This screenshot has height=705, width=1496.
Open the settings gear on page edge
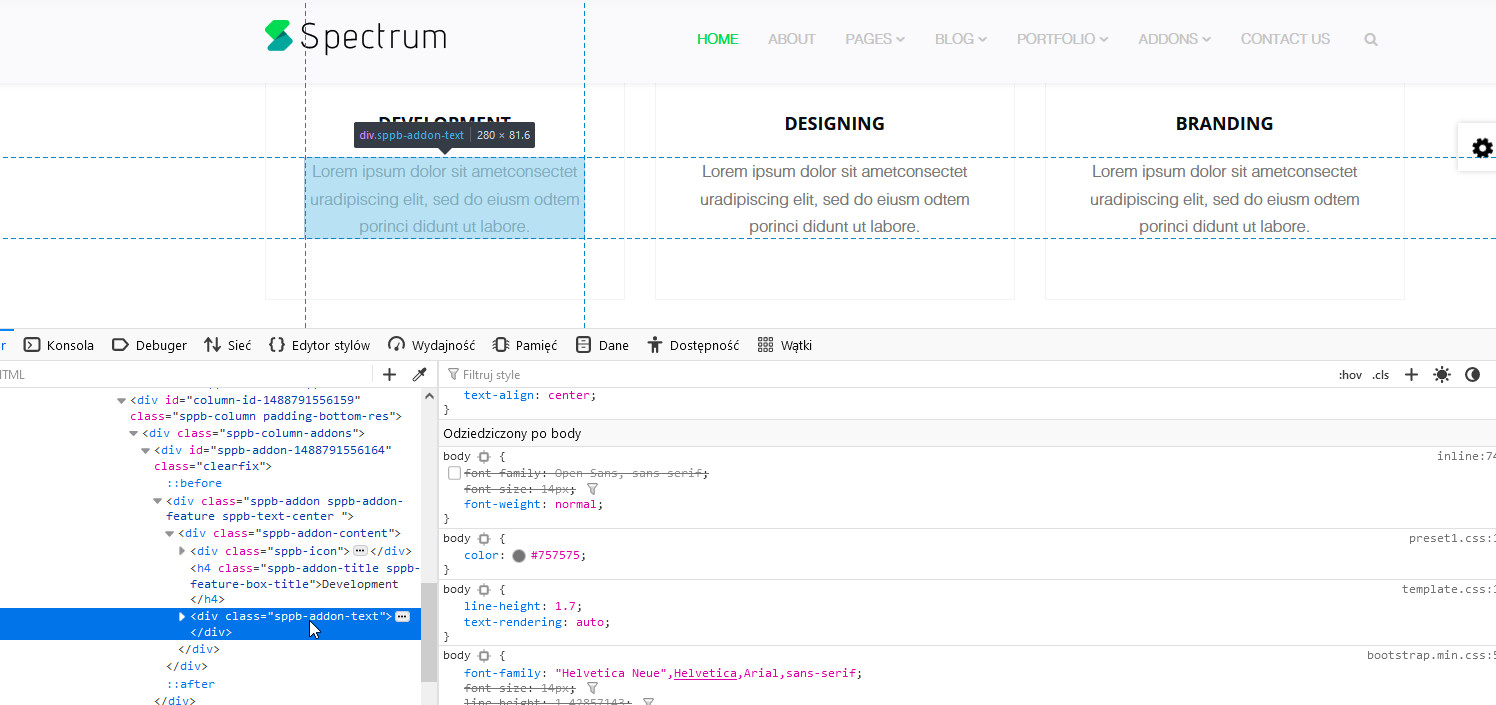(x=1481, y=148)
